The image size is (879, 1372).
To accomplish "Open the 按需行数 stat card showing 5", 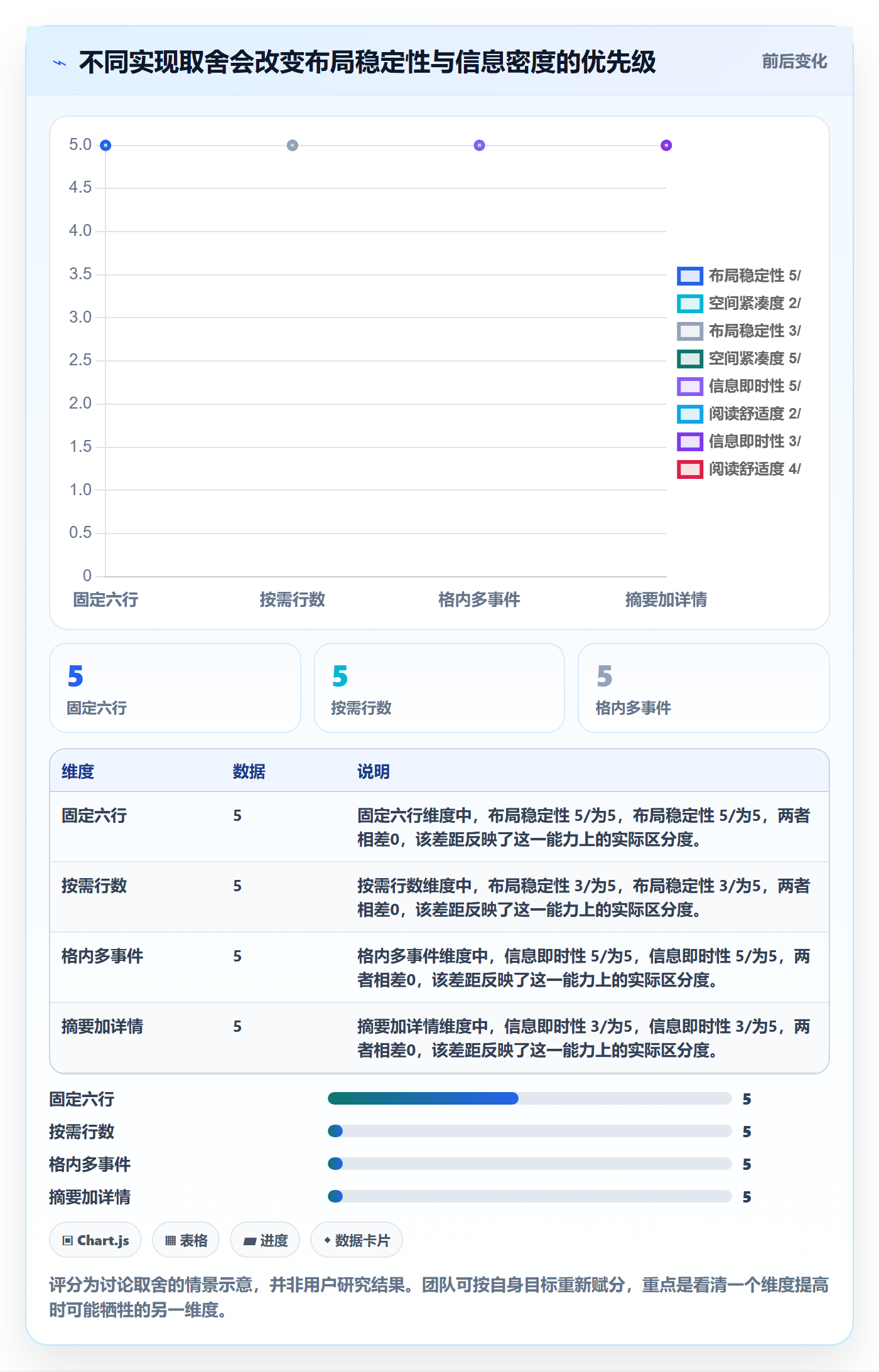I will pyautogui.click(x=439, y=688).
